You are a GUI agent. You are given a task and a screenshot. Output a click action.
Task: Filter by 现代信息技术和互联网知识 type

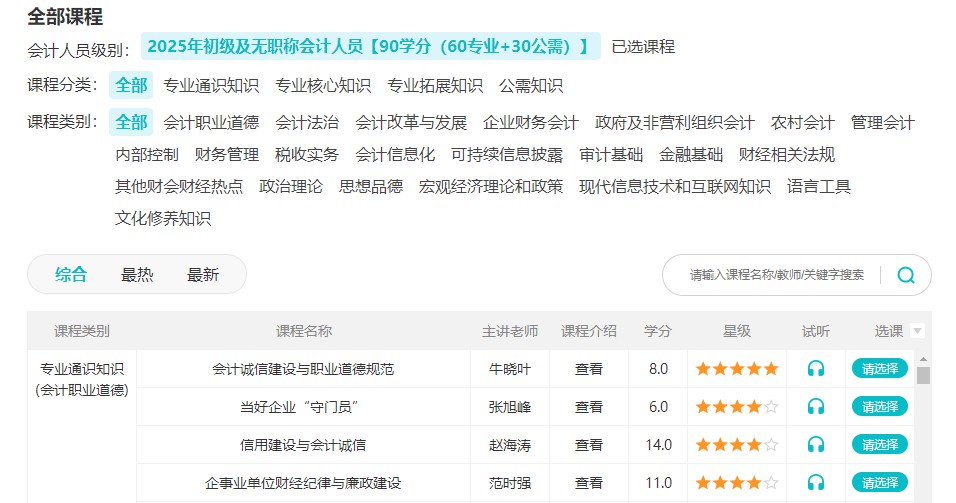(x=675, y=187)
